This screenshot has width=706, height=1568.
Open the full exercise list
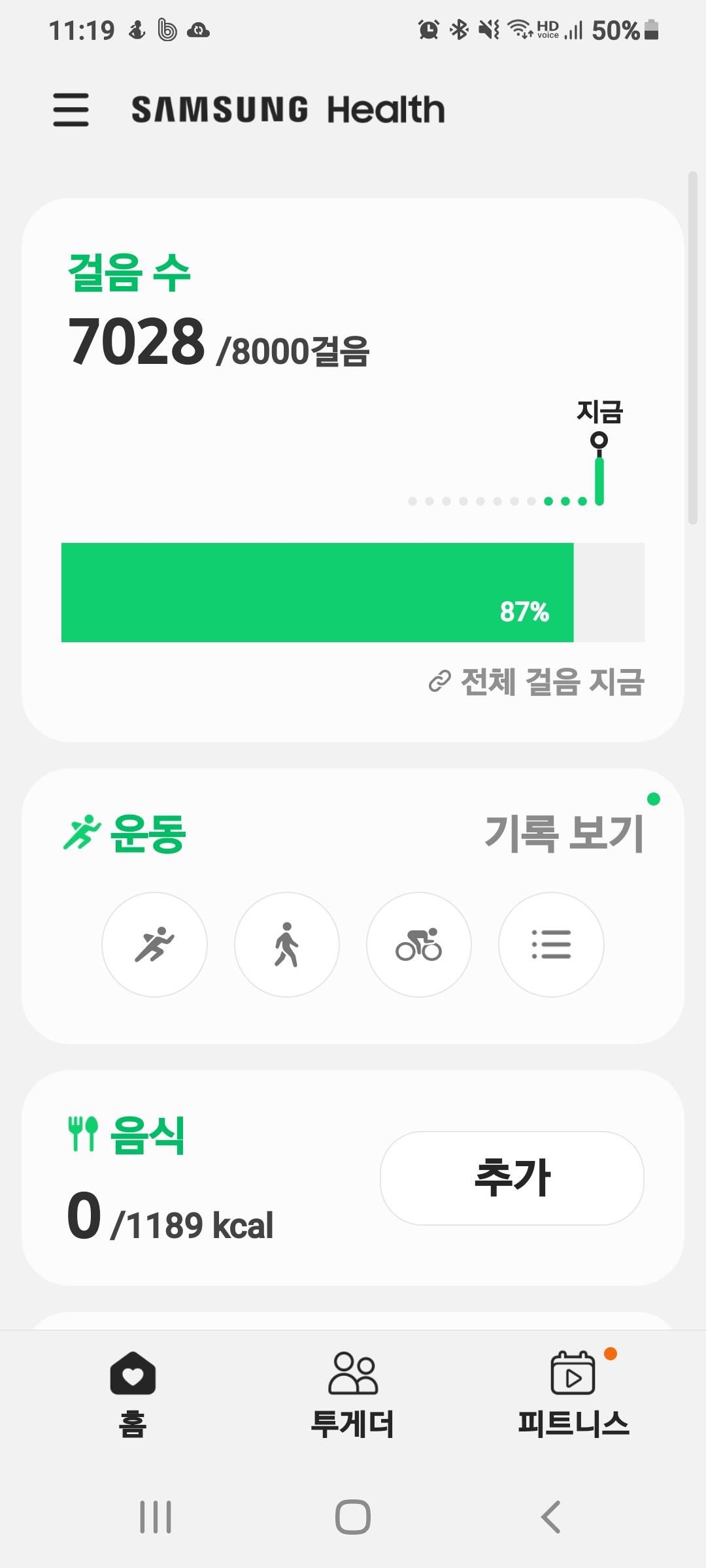551,945
